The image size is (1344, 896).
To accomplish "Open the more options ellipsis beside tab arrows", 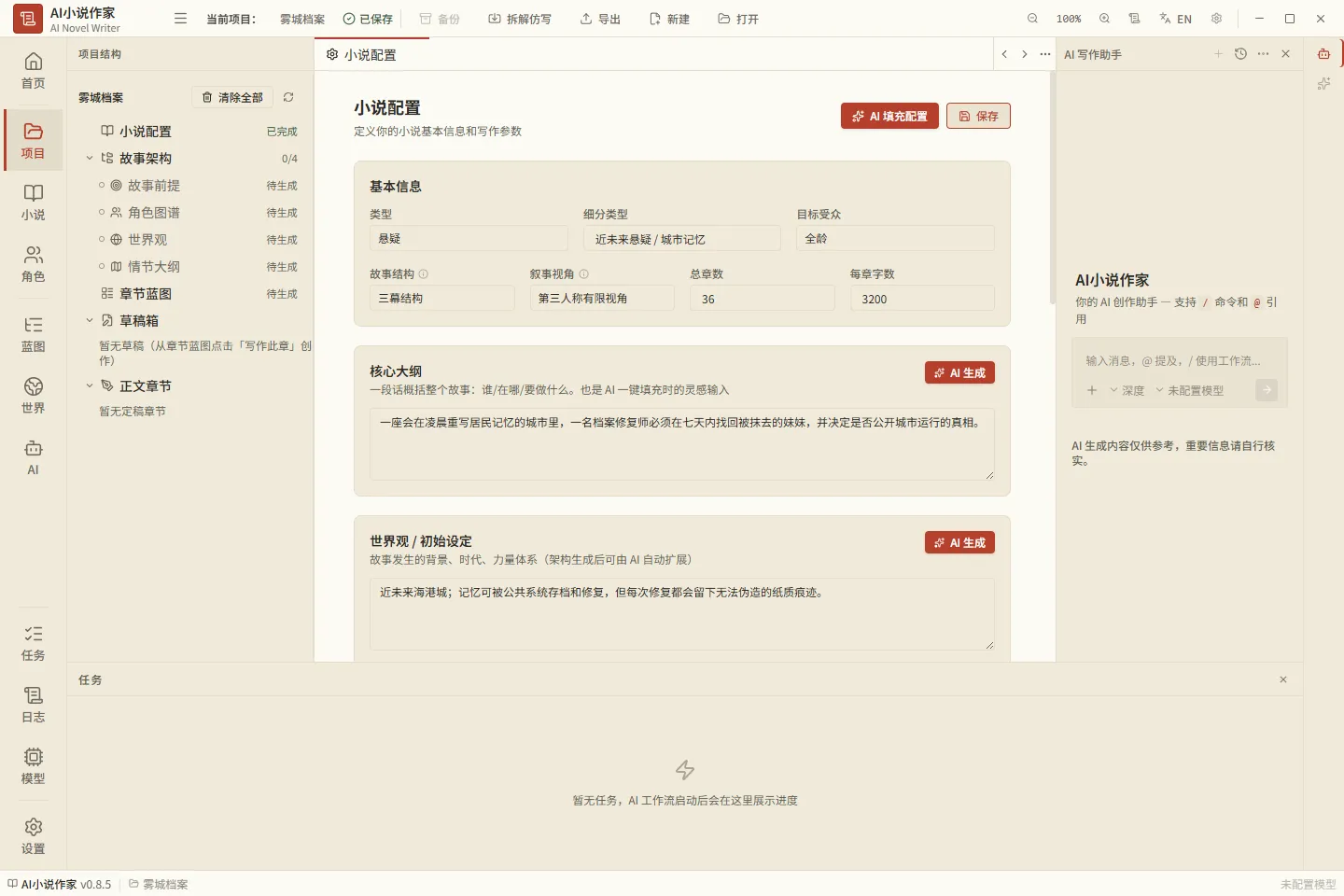I will (x=1044, y=54).
